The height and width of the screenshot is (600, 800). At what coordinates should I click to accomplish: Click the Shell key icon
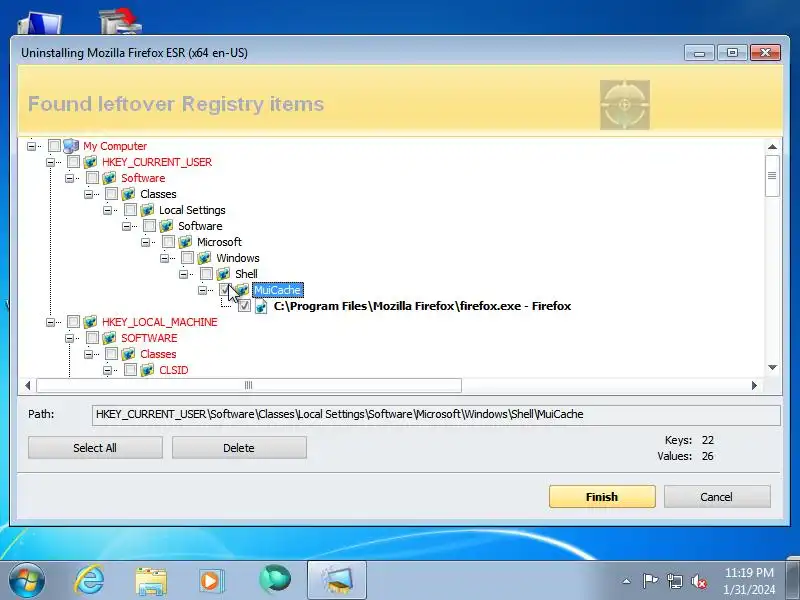coord(223,274)
